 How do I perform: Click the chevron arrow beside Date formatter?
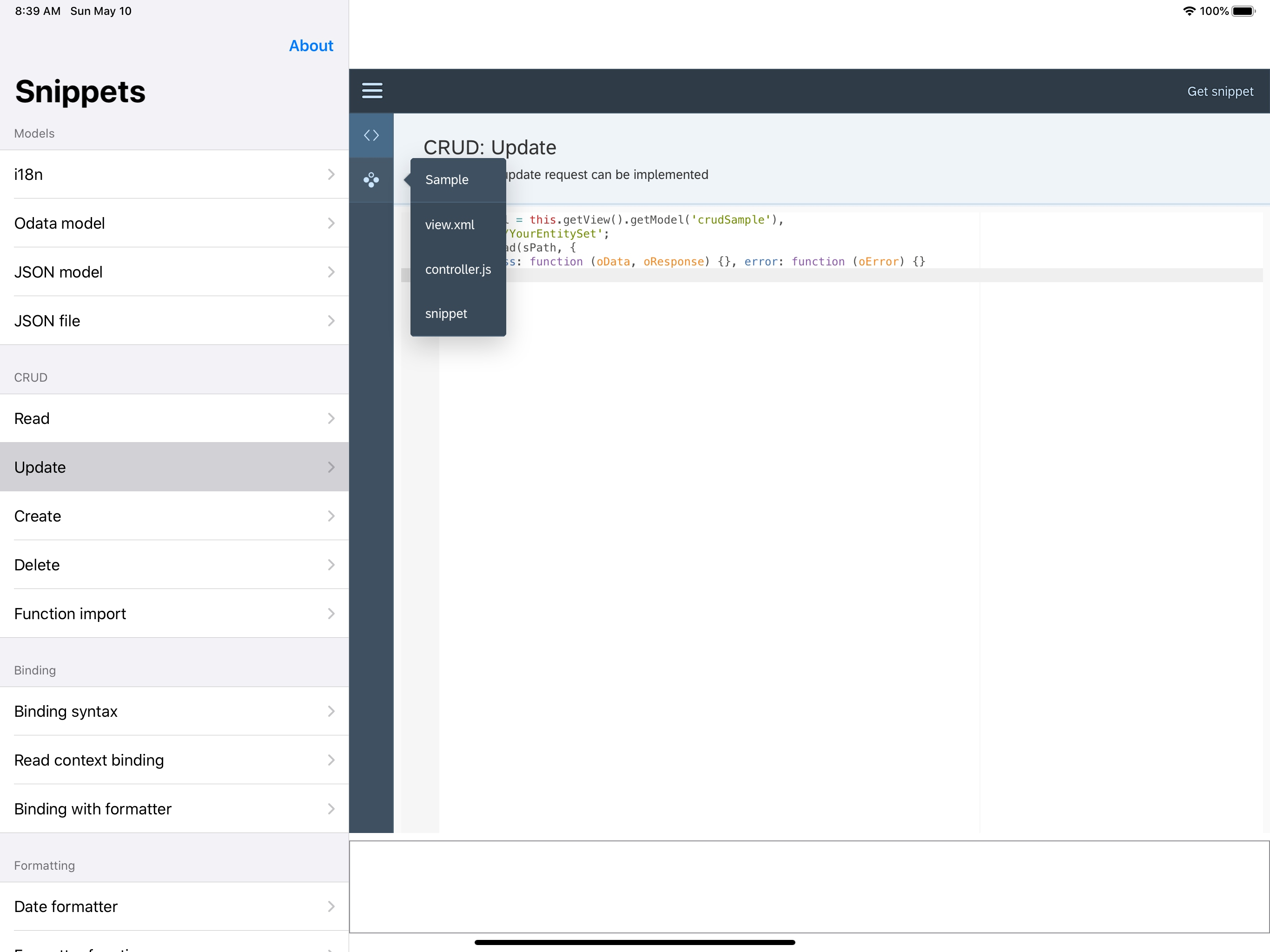(x=331, y=906)
